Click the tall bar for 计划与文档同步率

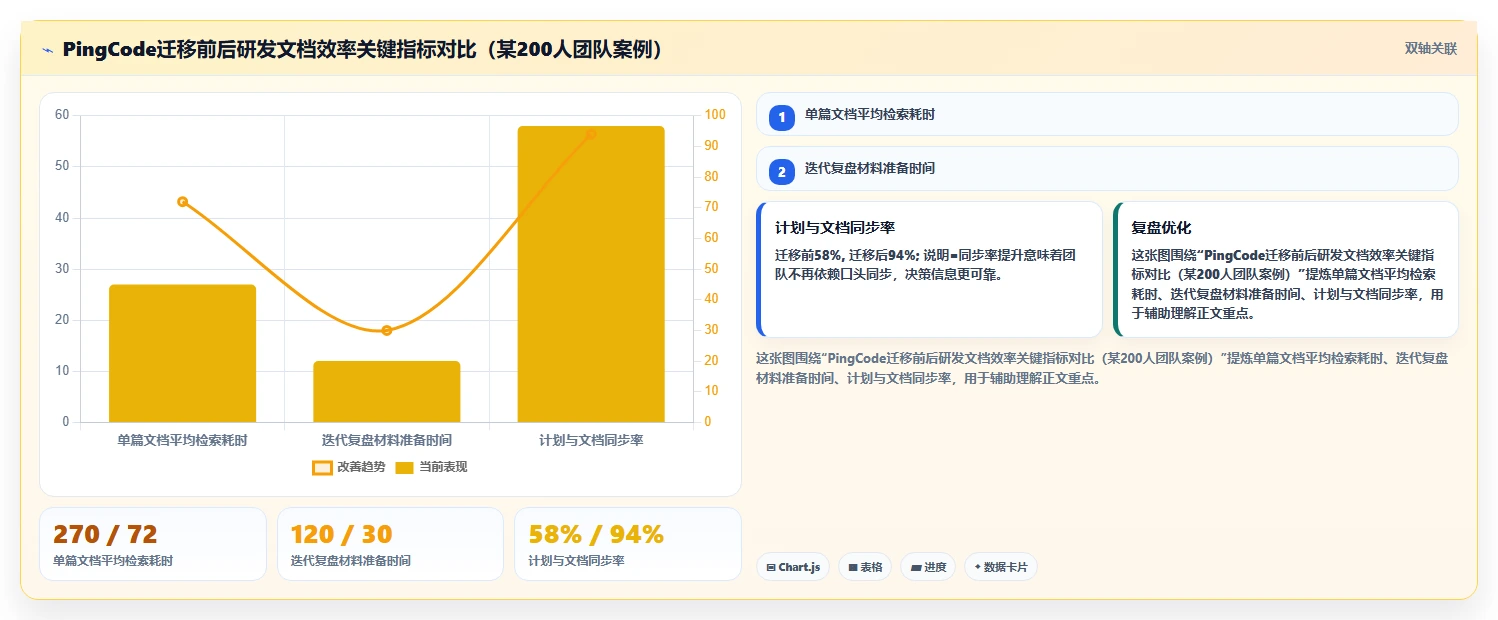[591, 274]
